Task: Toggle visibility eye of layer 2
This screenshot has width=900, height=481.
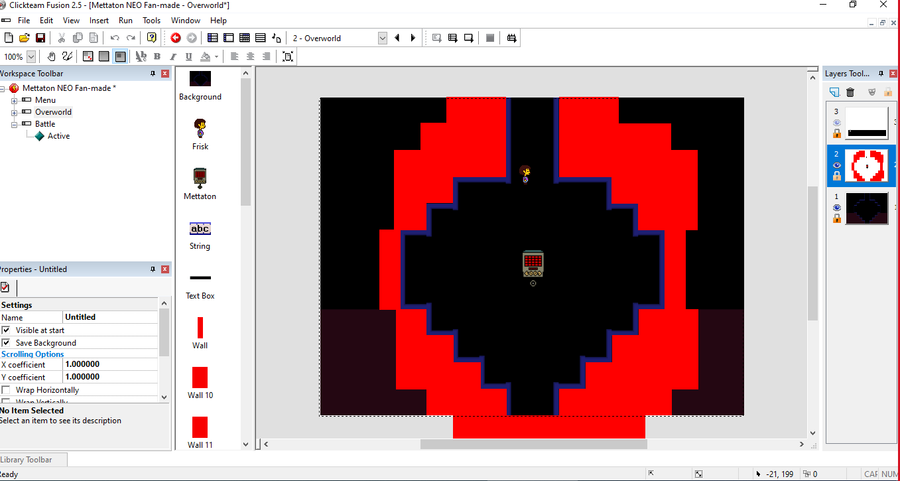Action: (x=837, y=165)
